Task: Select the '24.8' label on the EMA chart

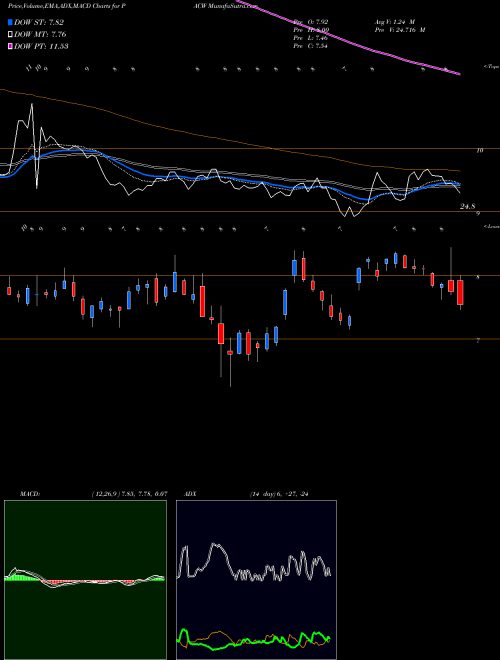Action: (467, 206)
